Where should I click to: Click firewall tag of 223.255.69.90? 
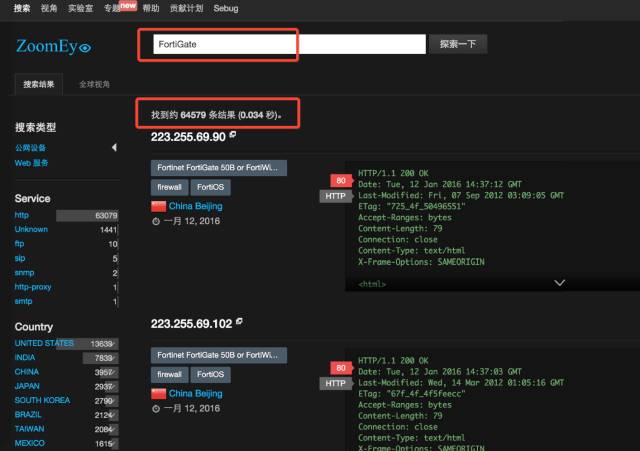pos(169,187)
